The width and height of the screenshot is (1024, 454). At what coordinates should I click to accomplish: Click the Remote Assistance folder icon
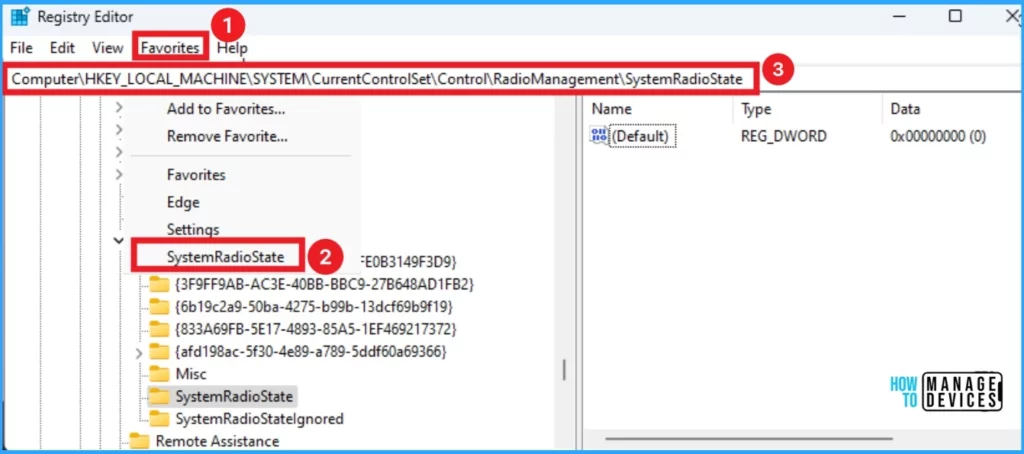[139, 442]
